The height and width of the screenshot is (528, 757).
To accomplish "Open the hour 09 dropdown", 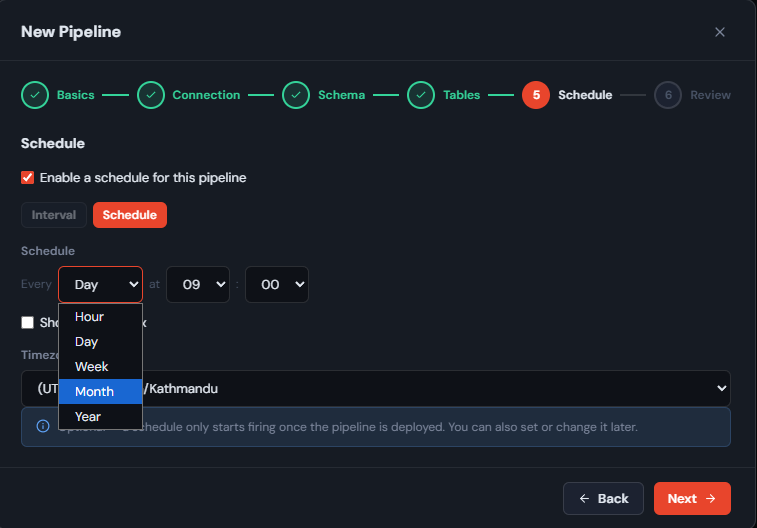I will pyautogui.click(x=198, y=284).
